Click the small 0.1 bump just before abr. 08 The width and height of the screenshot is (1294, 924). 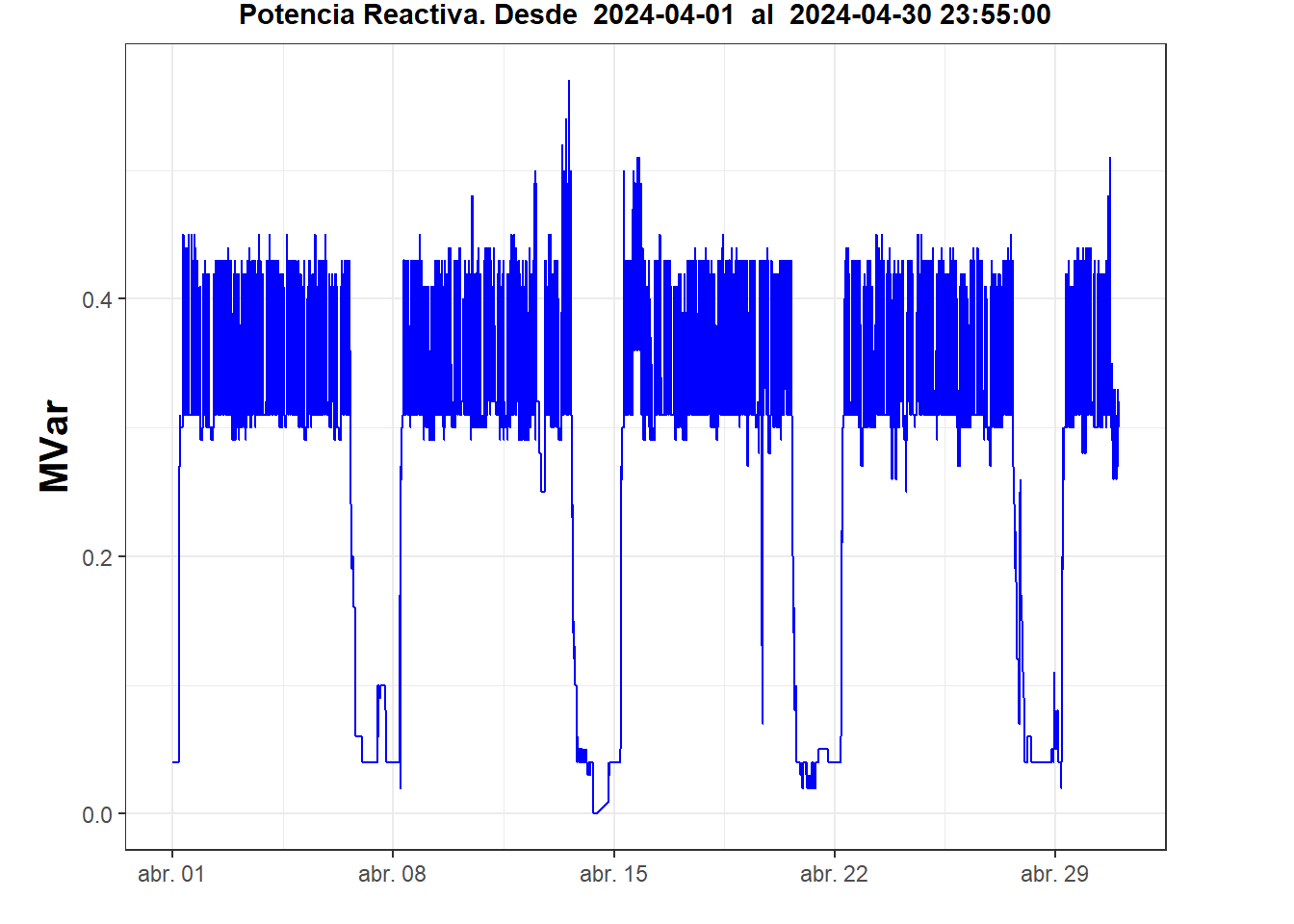pos(381,686)
